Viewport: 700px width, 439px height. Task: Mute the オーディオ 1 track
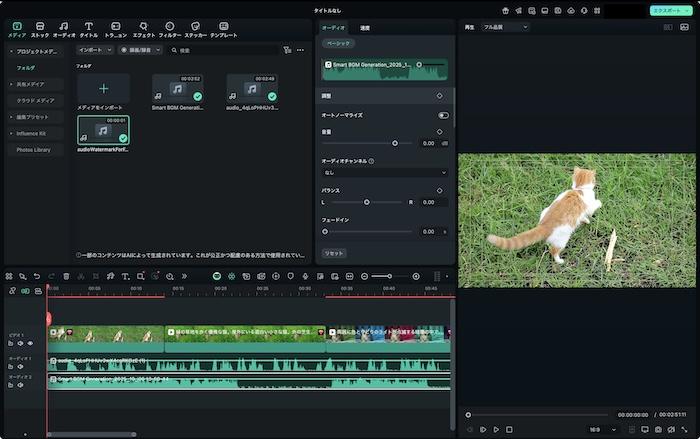(20, 367)
